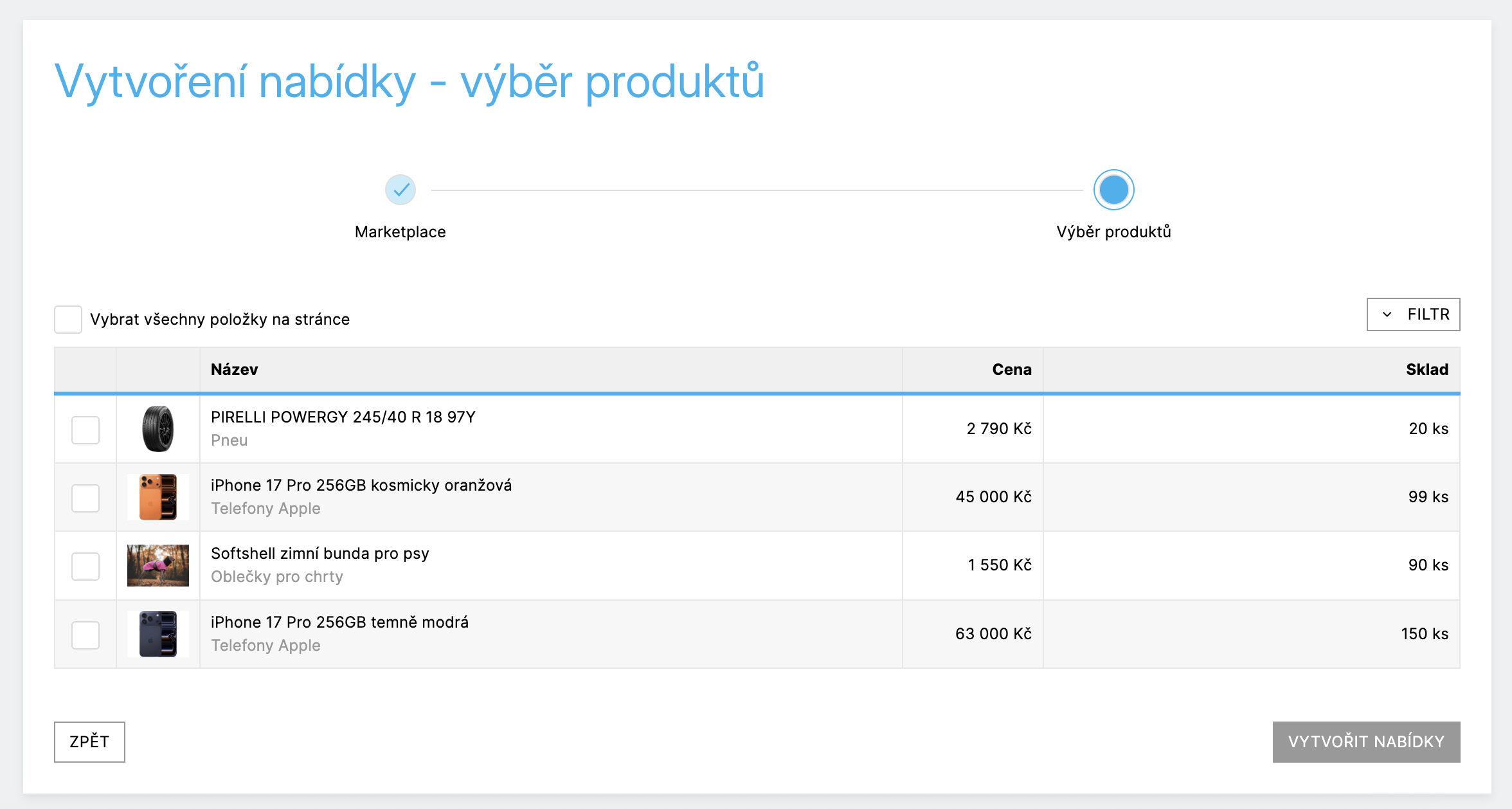1512x809 pixels.
Task: Check the PIRELLI POWERGY row checkbox
Action: 85,430
